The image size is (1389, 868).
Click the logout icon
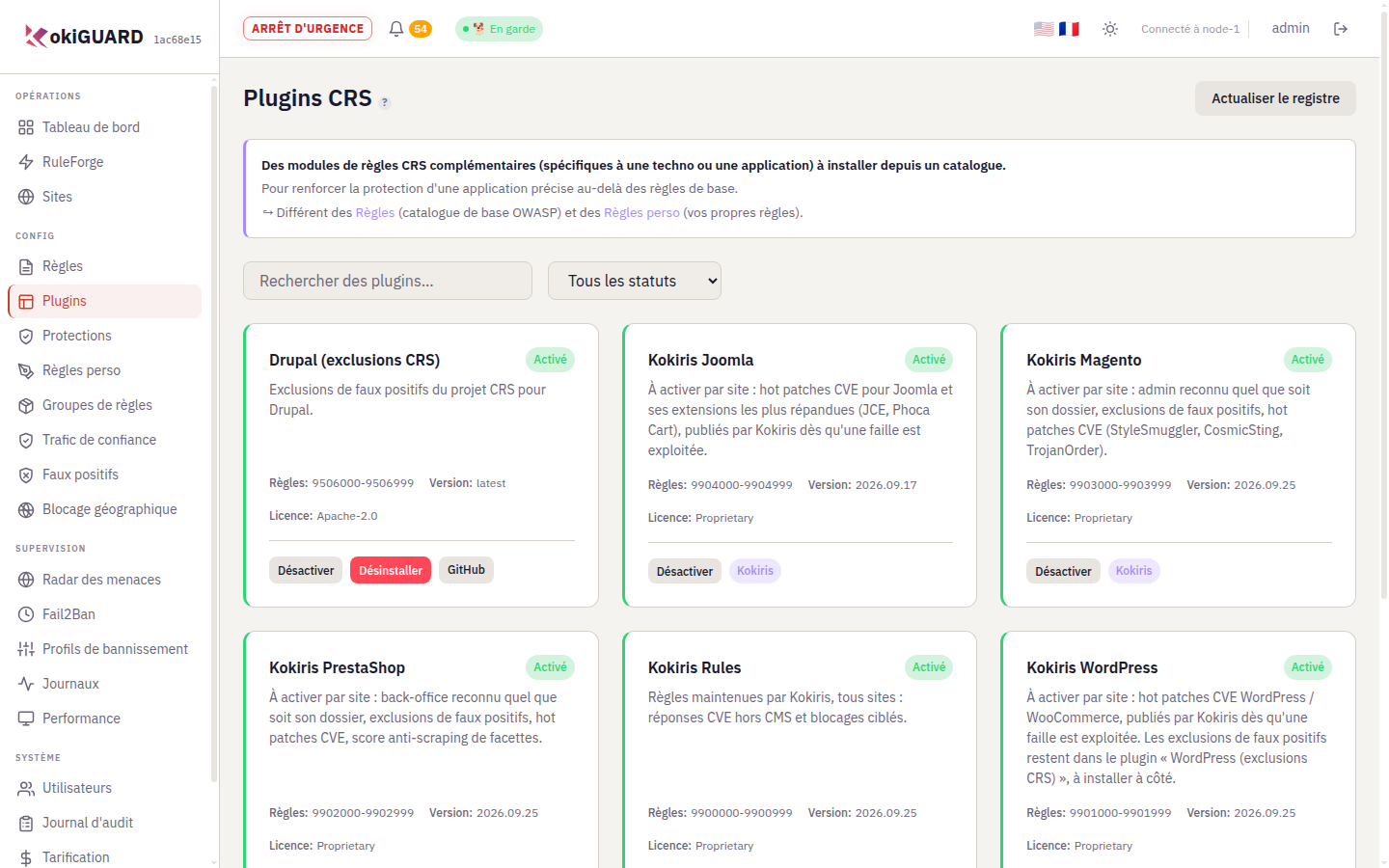point(1341,29)
